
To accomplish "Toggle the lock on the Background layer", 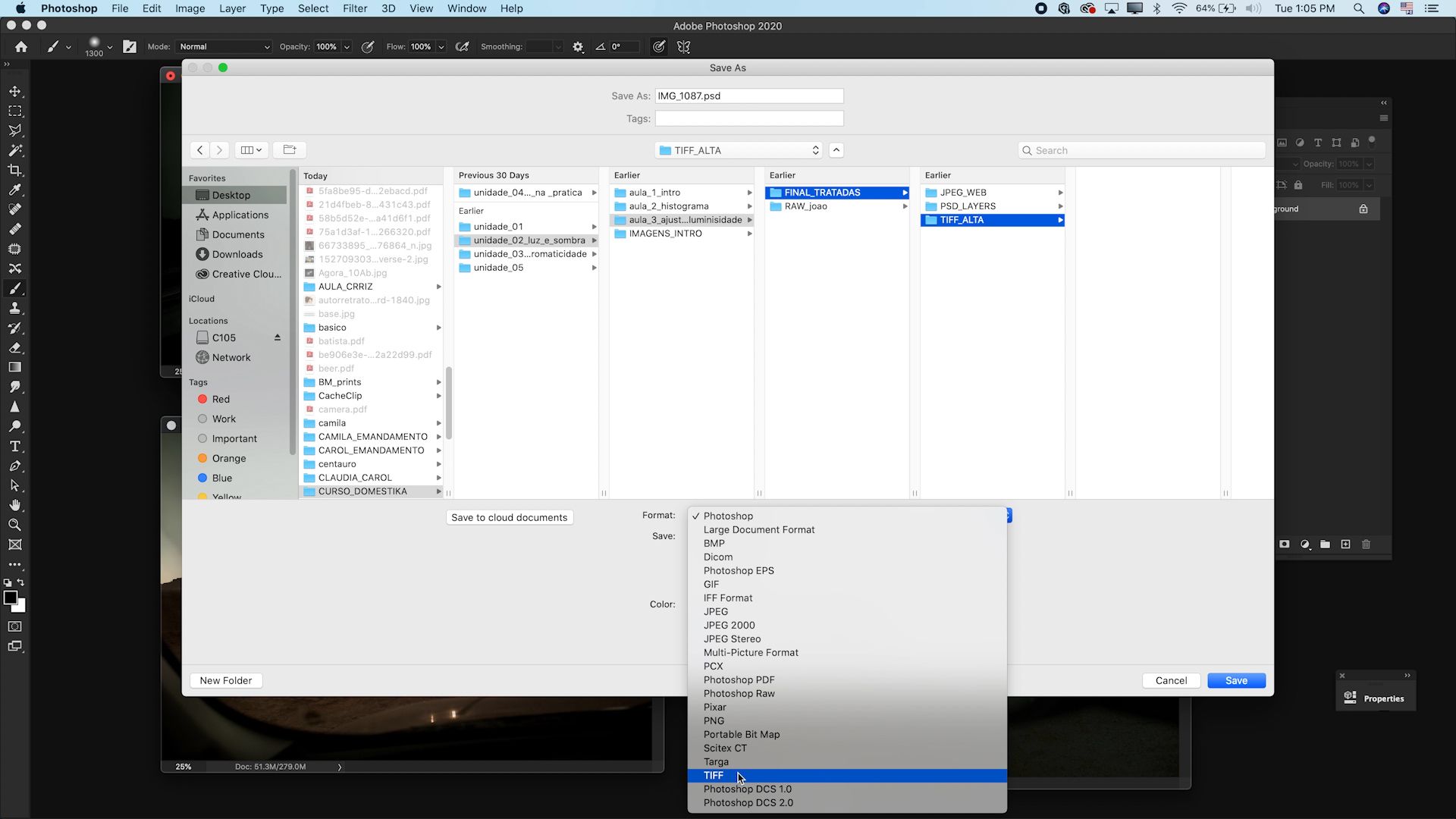I will tap(1363, 209).
